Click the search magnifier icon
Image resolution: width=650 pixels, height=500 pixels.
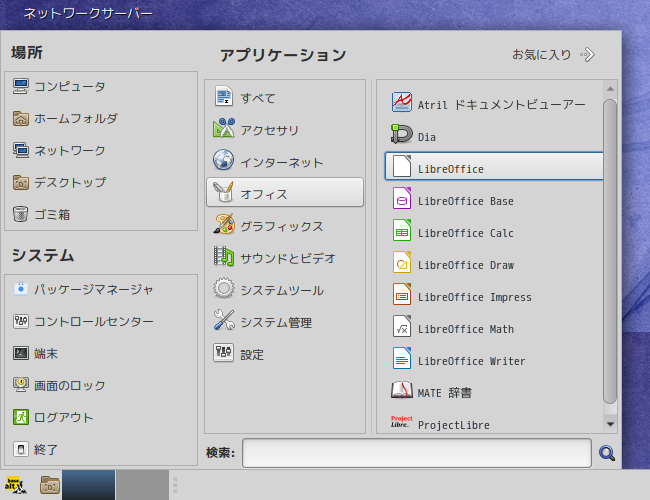click(606, 453)
